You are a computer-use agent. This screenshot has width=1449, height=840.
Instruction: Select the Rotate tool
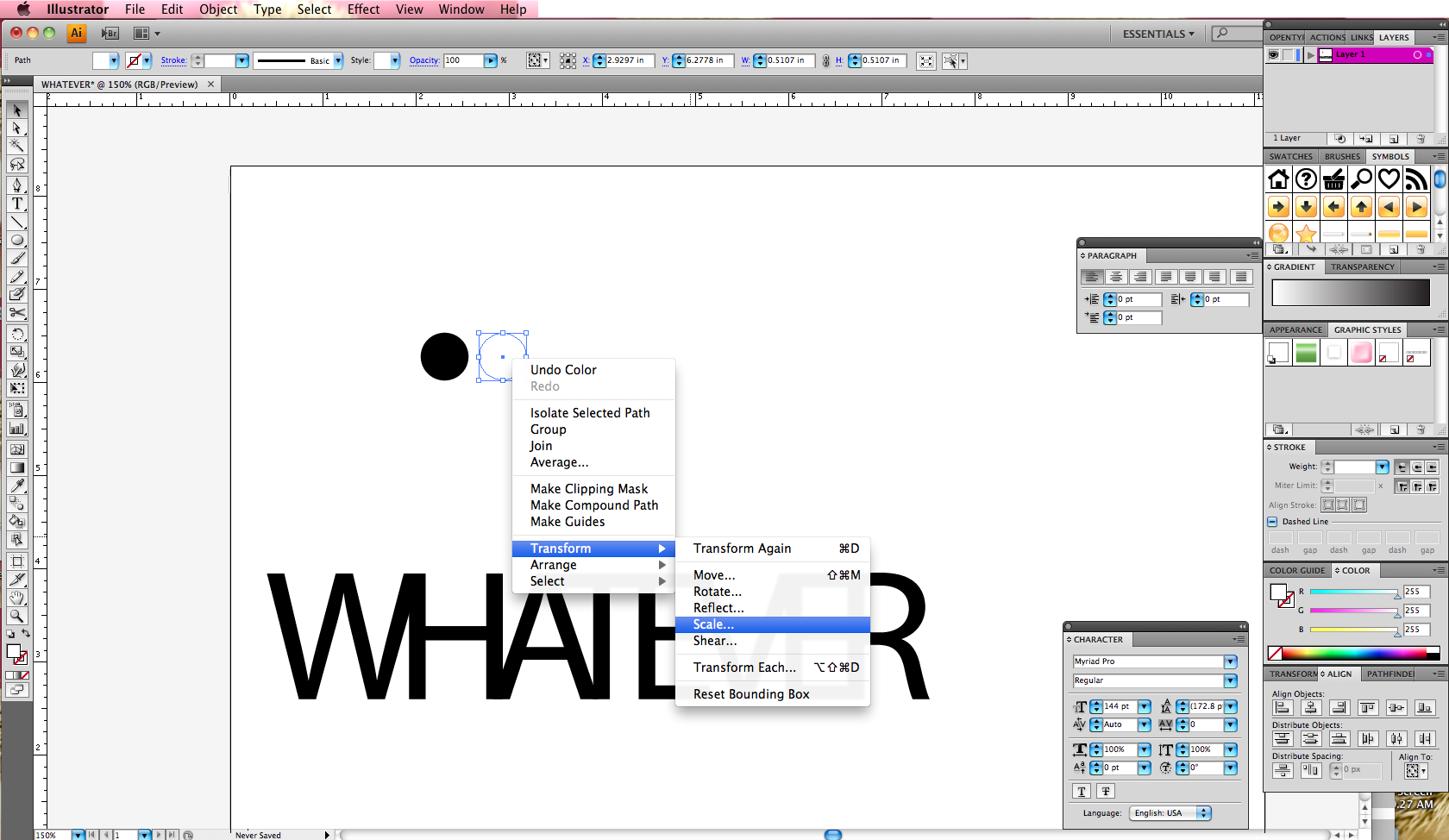coord(16,334)
